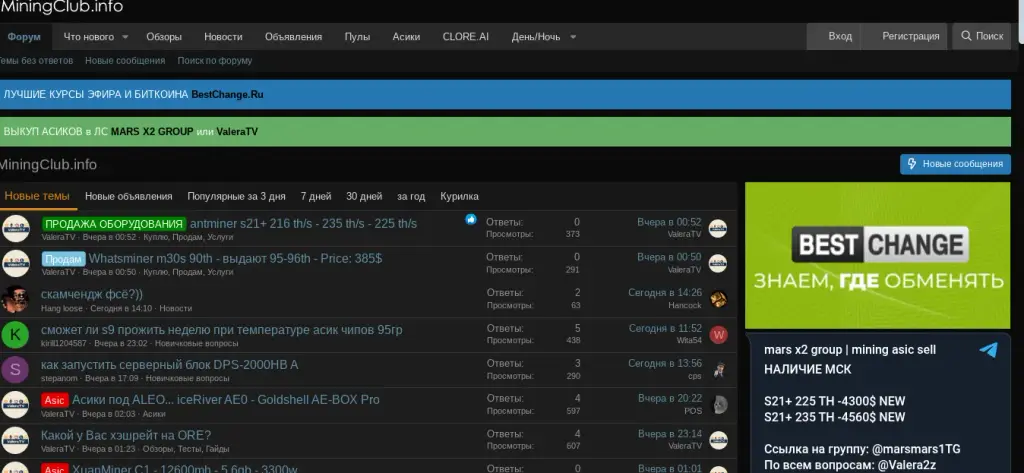Image resolution: width=1024 pixels, height=473 pixels.
Task: Switch to Популярные за 3 дня tab
Action: 236,196
